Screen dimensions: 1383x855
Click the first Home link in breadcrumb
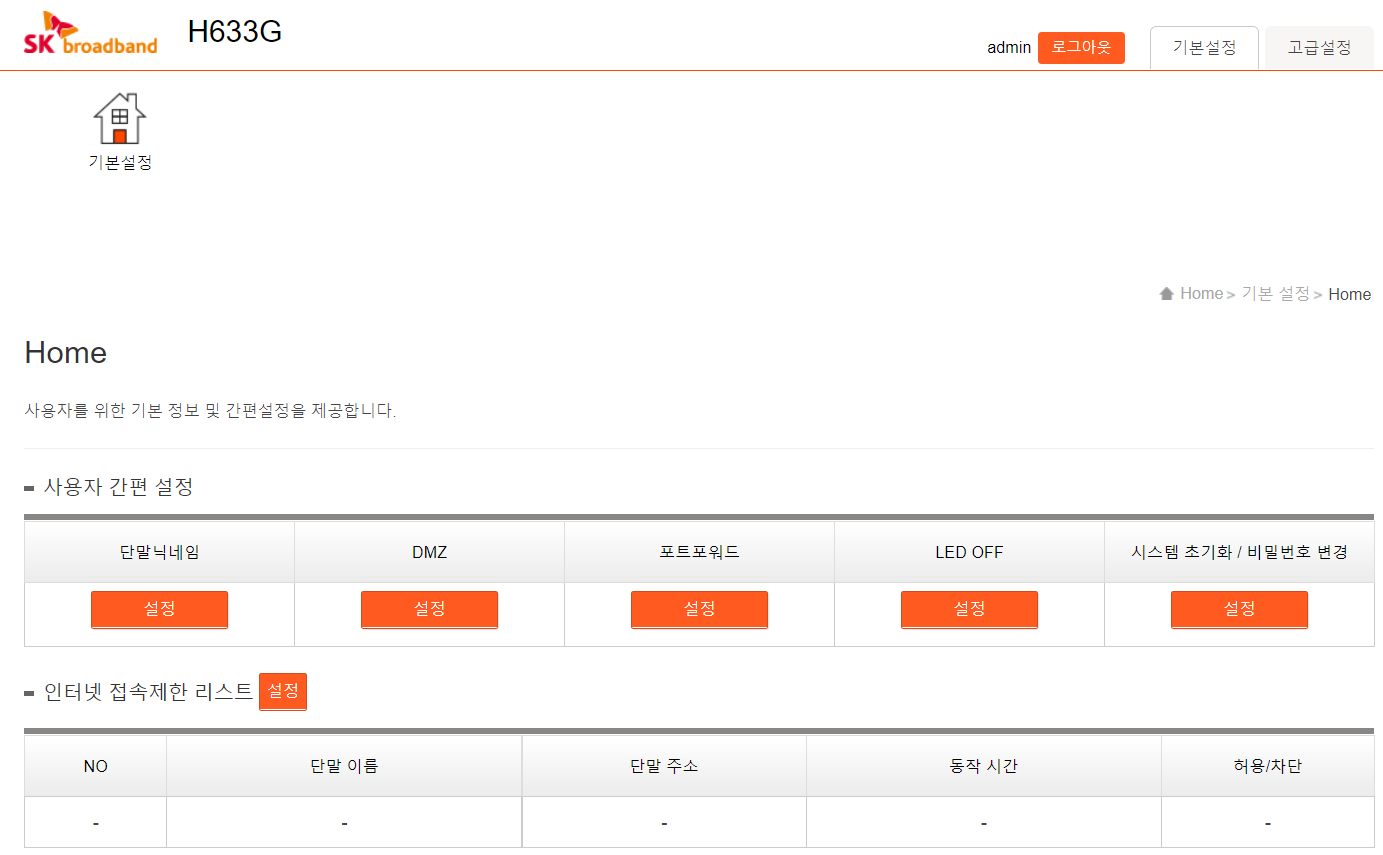coord(1201,294)
